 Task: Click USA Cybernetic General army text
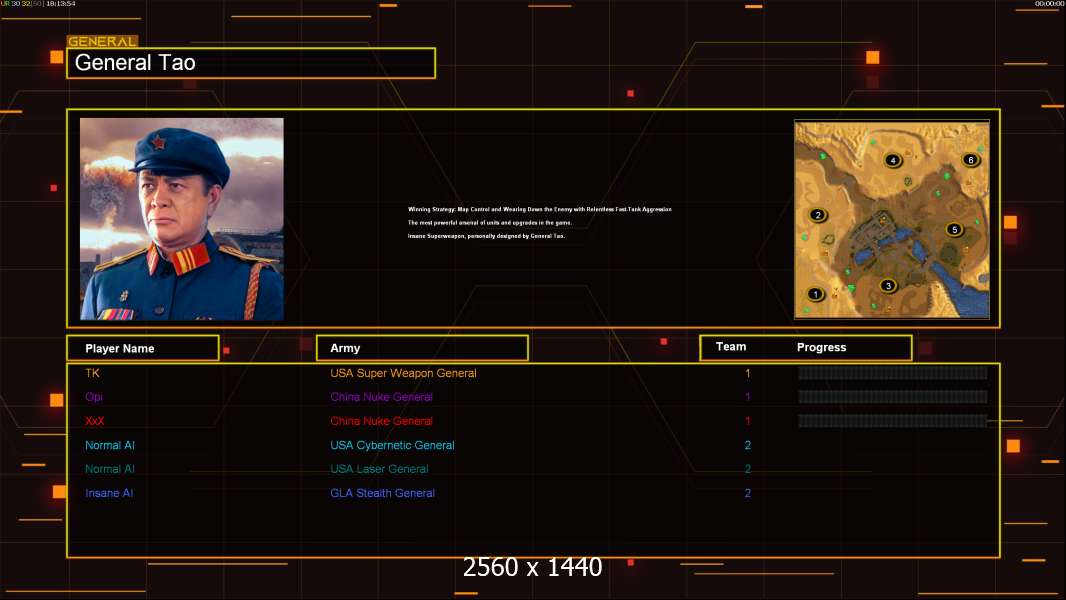click(392, 445)
